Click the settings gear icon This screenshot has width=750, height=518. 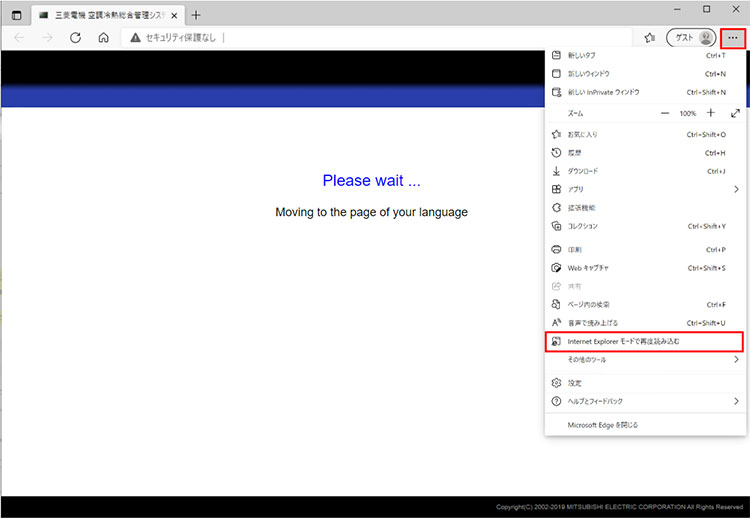[556, 383]
